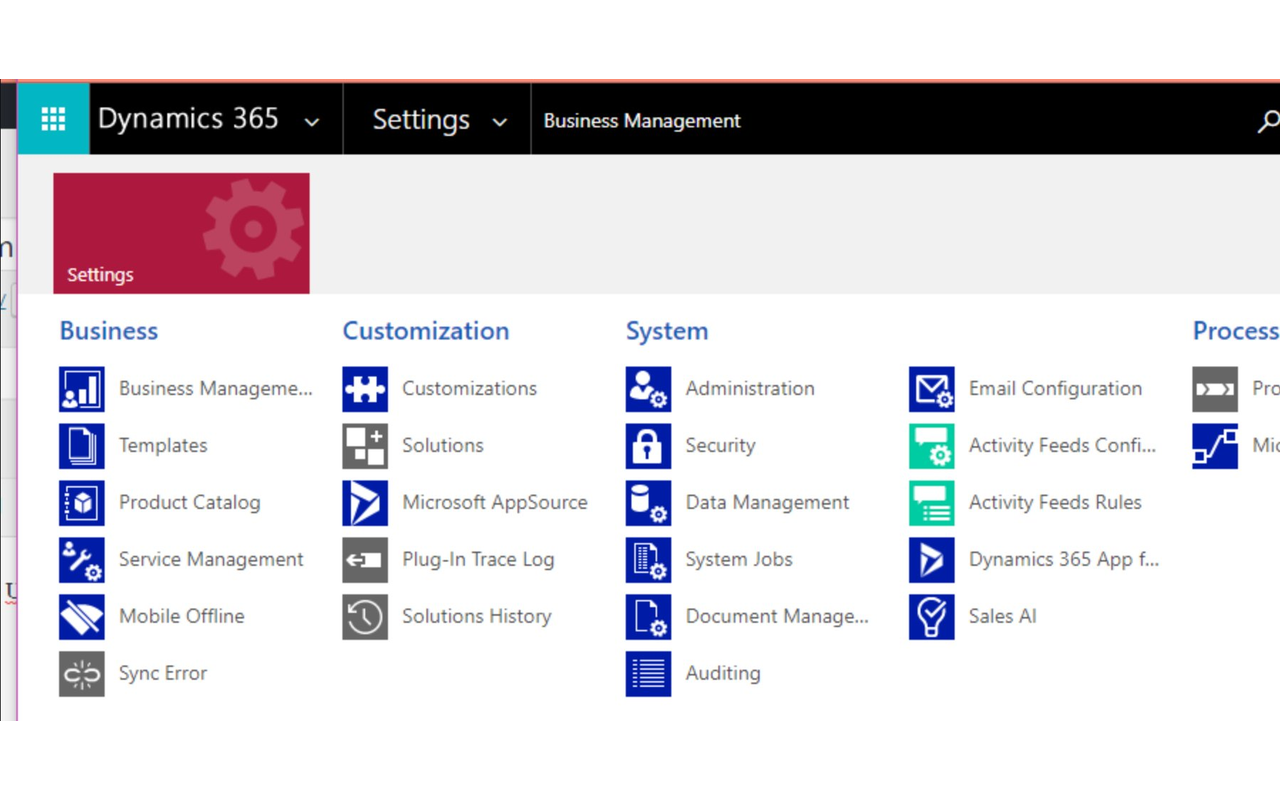Click the Document Management icon

tap(648, 617)
